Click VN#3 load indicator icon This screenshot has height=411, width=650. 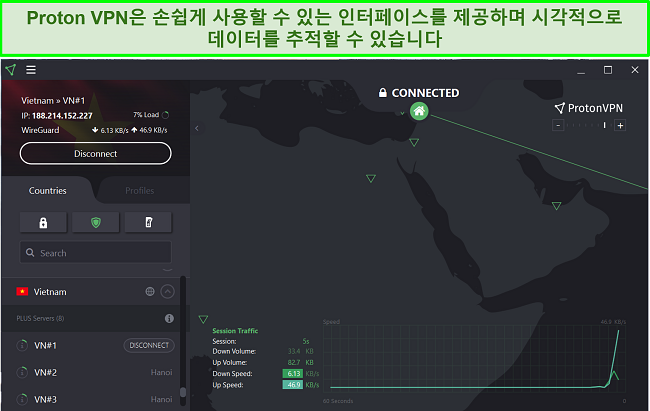[x=22, y=399]
